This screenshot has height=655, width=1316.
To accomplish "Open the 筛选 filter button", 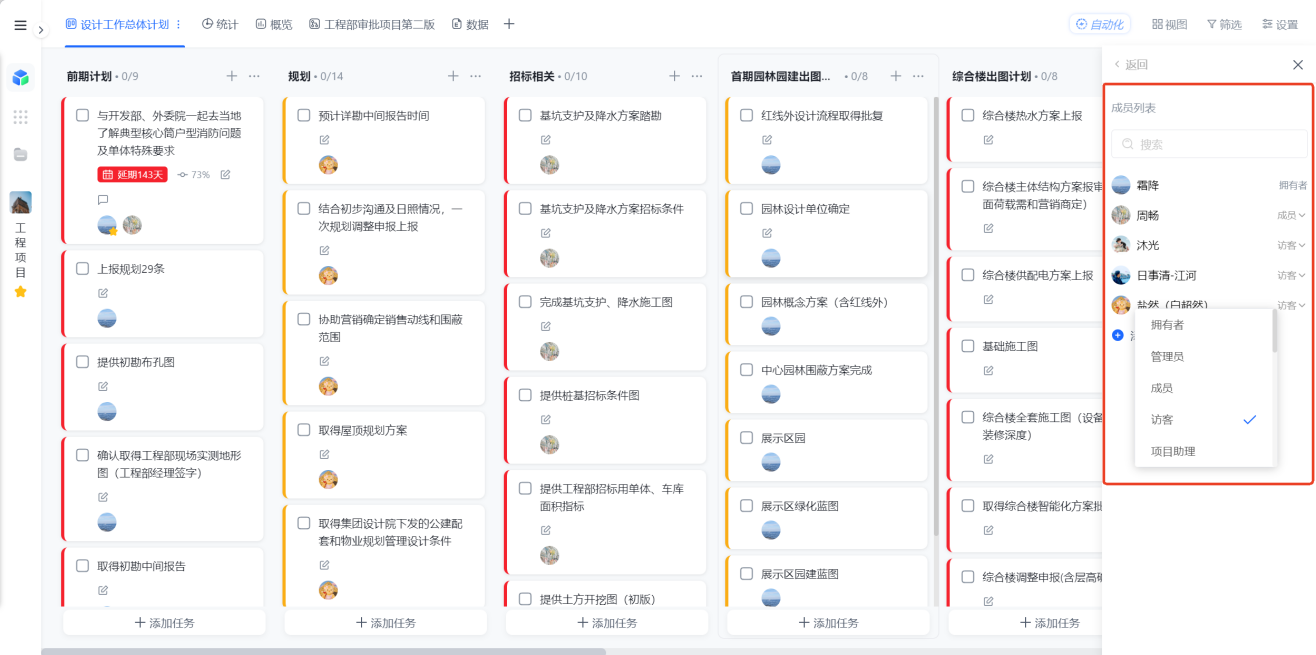I will [x=1224, y=24].
